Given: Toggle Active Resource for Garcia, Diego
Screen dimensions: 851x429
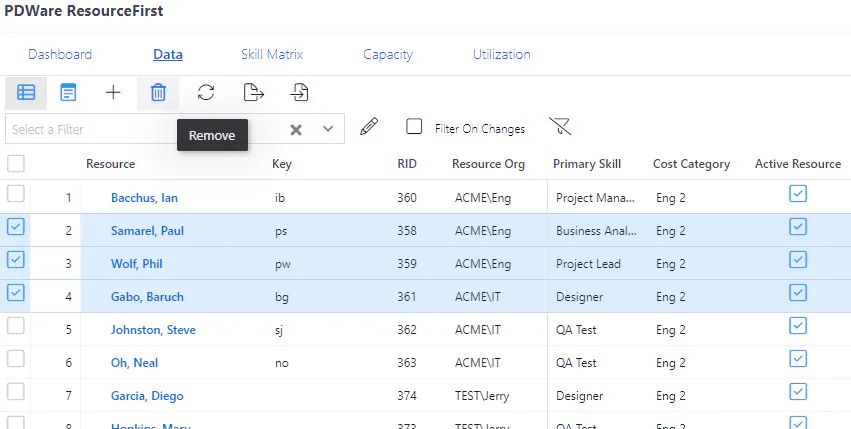Looking at the screenshot, I should pos(798,392).
